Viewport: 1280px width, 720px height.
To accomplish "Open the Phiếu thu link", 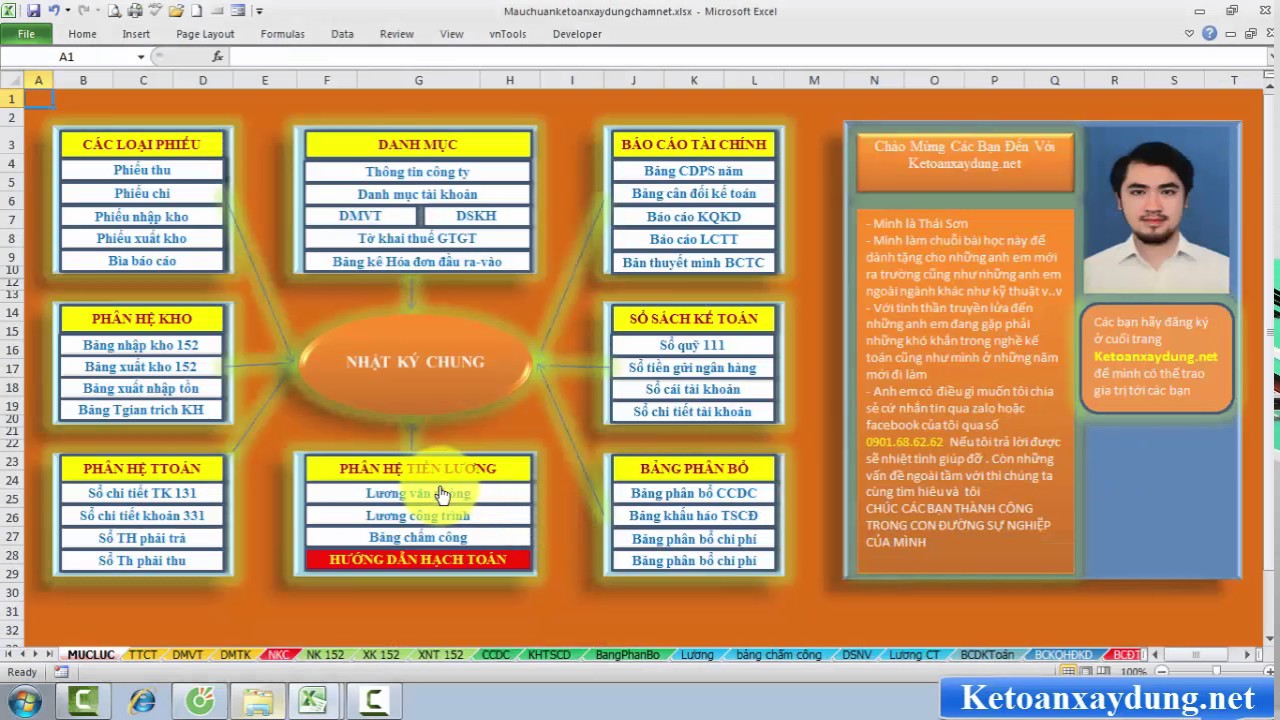I will point(142,171).
